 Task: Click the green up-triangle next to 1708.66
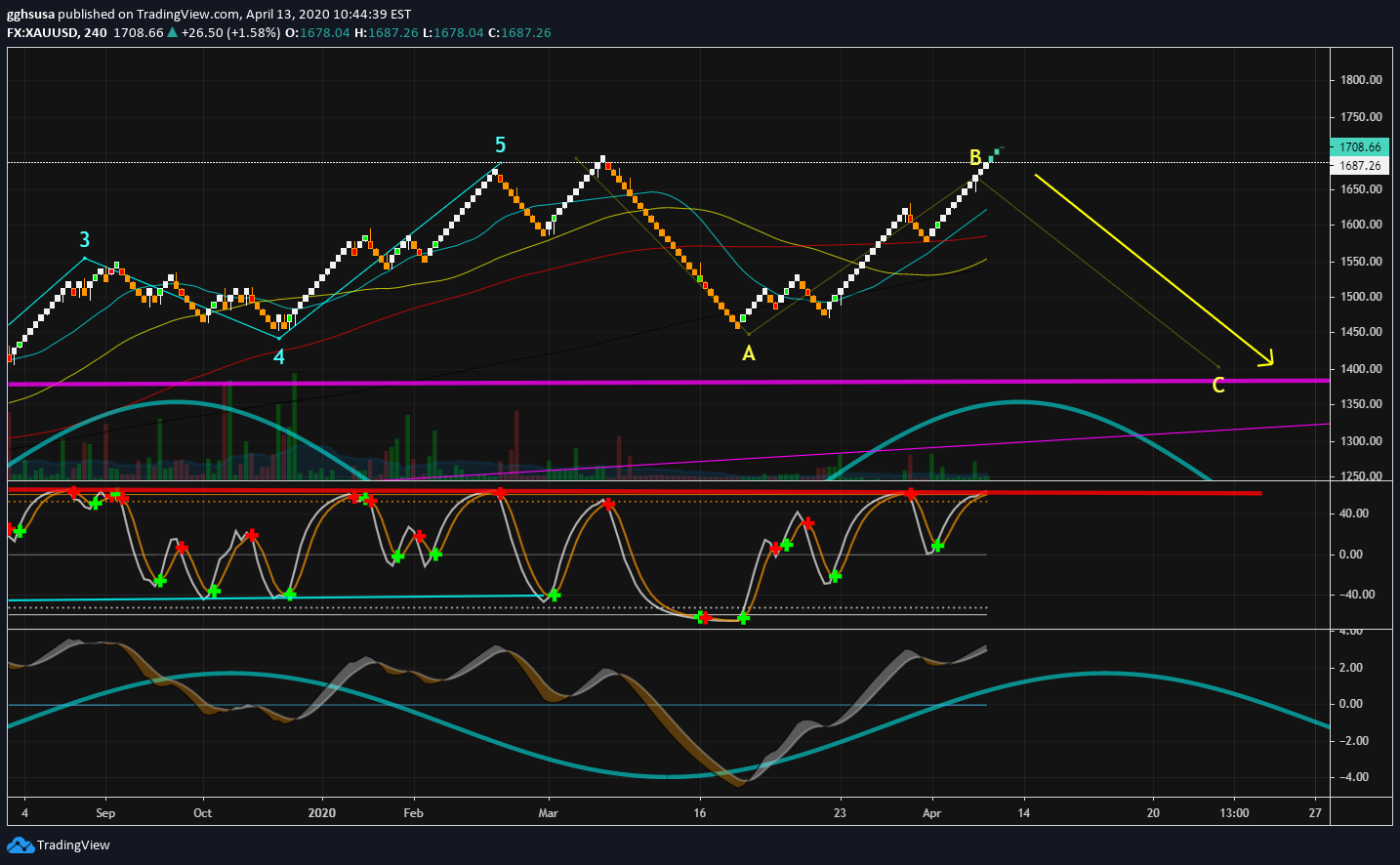click(x=173, y=32)
